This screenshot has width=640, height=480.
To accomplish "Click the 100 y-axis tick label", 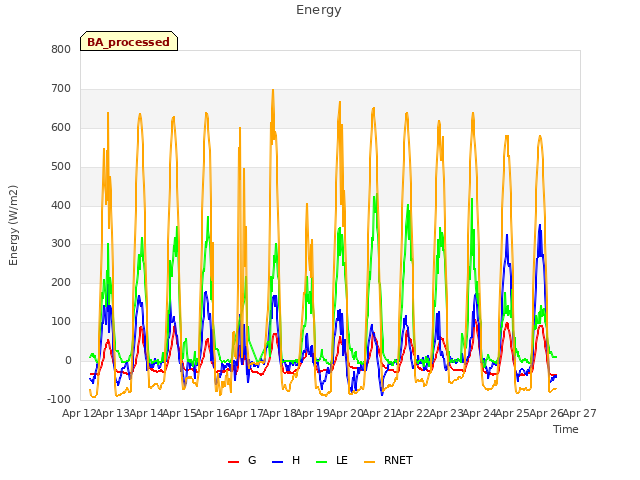I will click(x=61, y=322).
